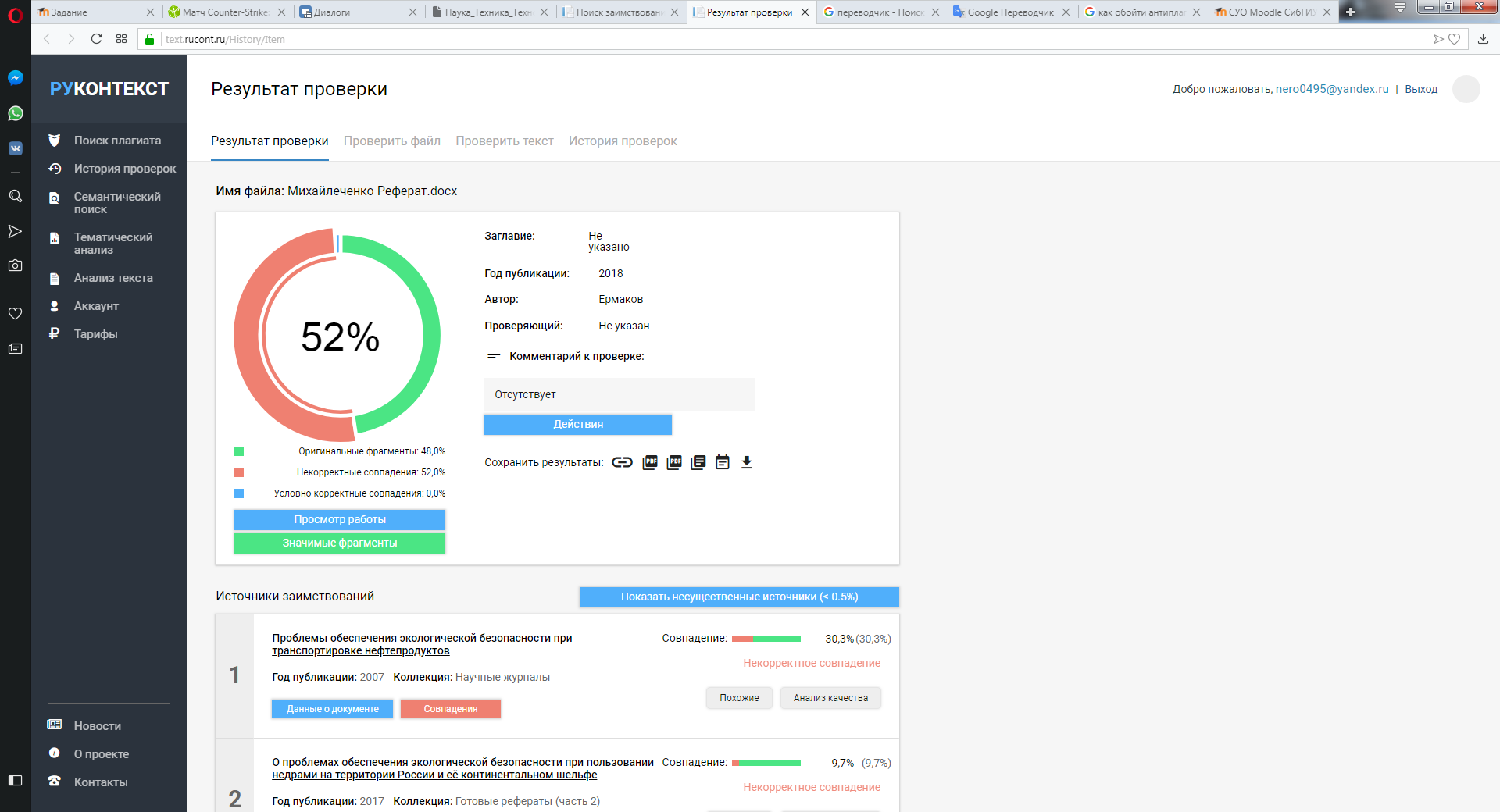Screen dimensions: 1500x812
Task: Click the 52% donut chart
Action: pos(337,335)
